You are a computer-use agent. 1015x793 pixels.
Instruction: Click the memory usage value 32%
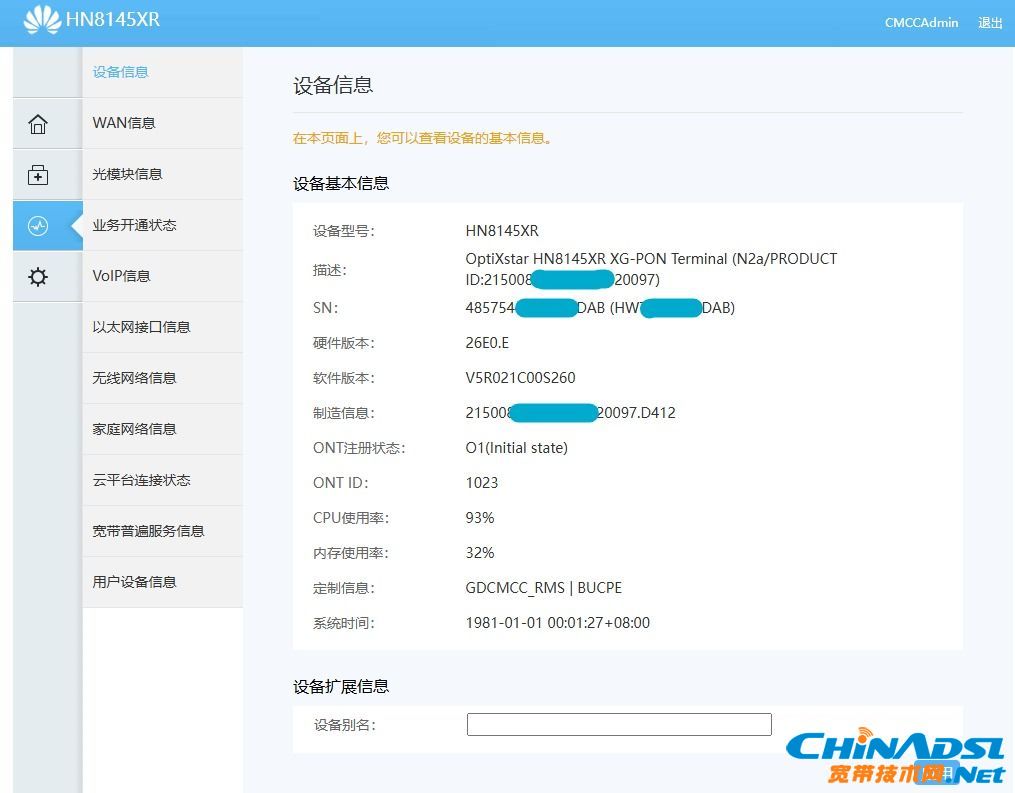pyautogui.click(x=480, y=553)
